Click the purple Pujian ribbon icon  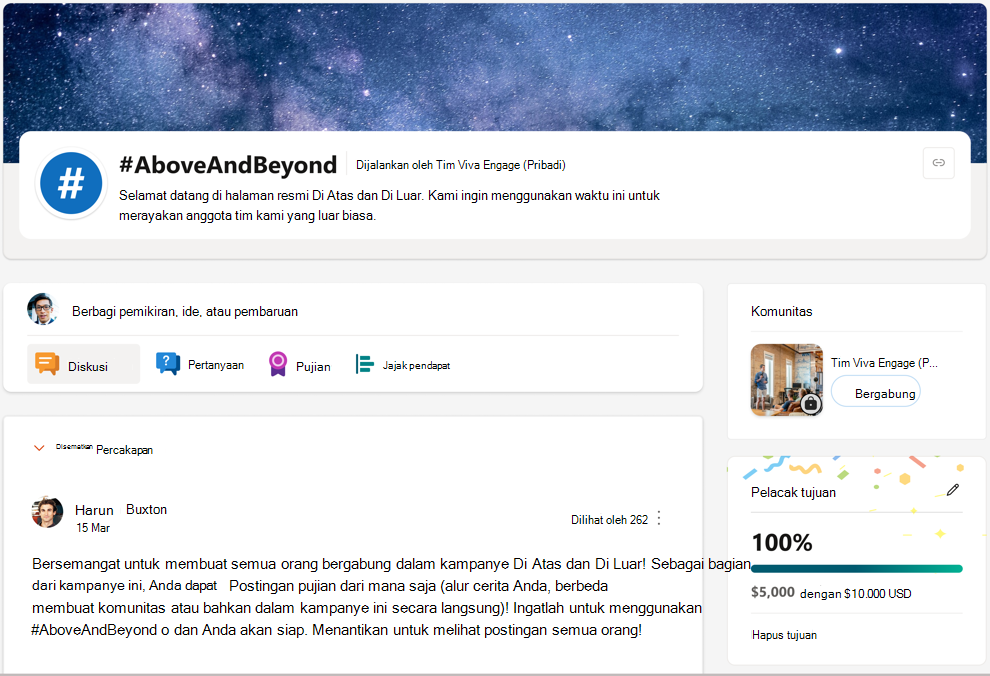tap(278, 364)
